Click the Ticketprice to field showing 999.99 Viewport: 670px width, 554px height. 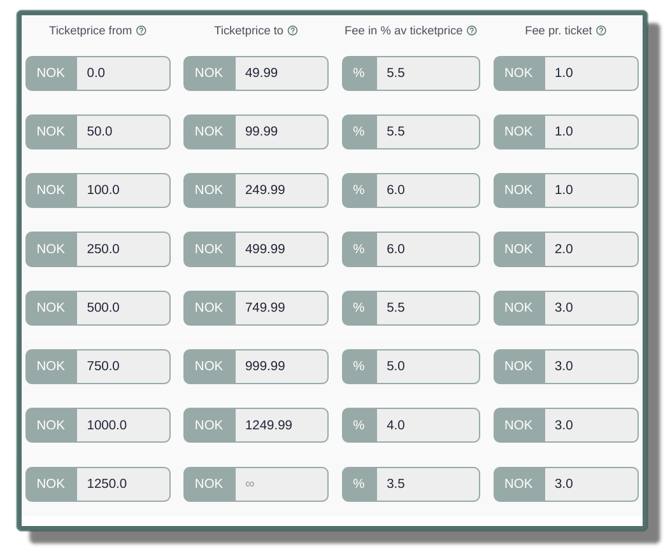pyautogui.click(x=280, y=366)
